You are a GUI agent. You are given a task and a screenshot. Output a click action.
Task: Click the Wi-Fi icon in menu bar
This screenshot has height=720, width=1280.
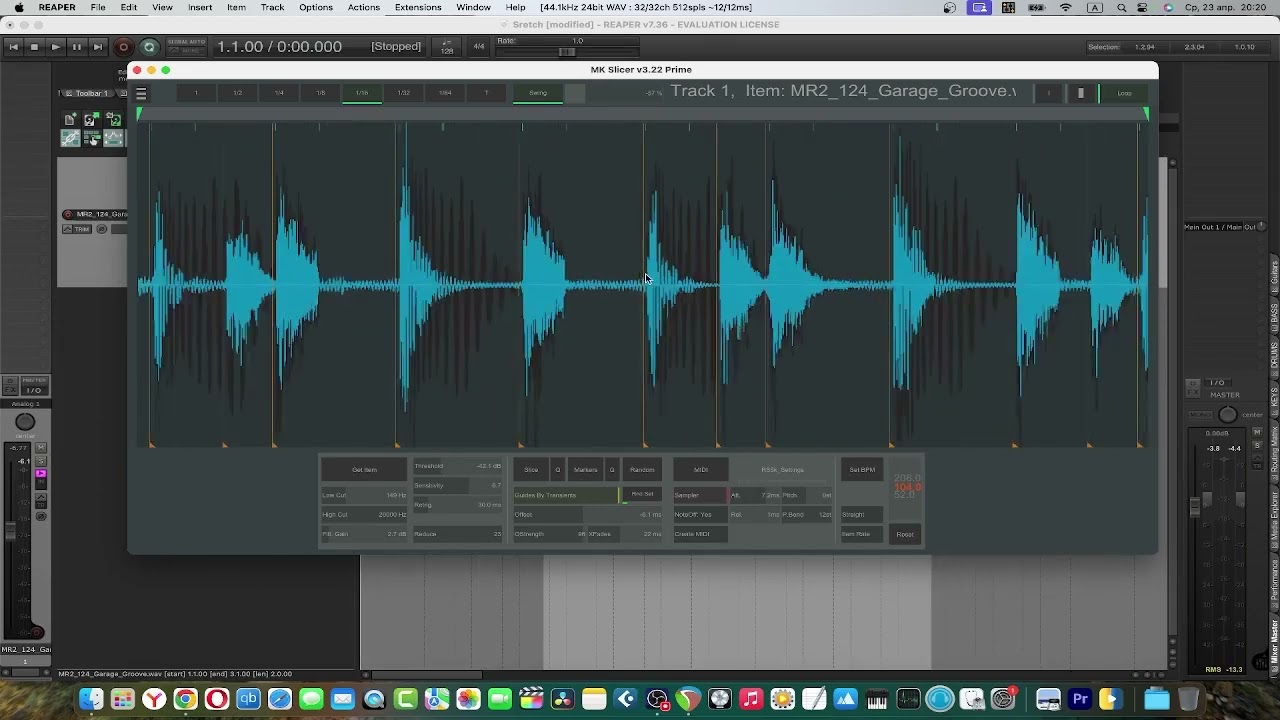1066,7
